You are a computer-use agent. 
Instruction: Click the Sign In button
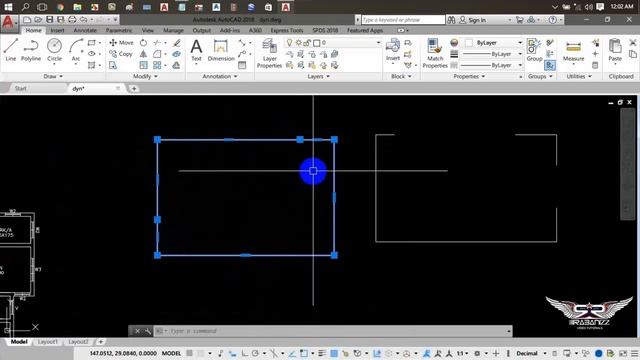(x=473, y=20)
